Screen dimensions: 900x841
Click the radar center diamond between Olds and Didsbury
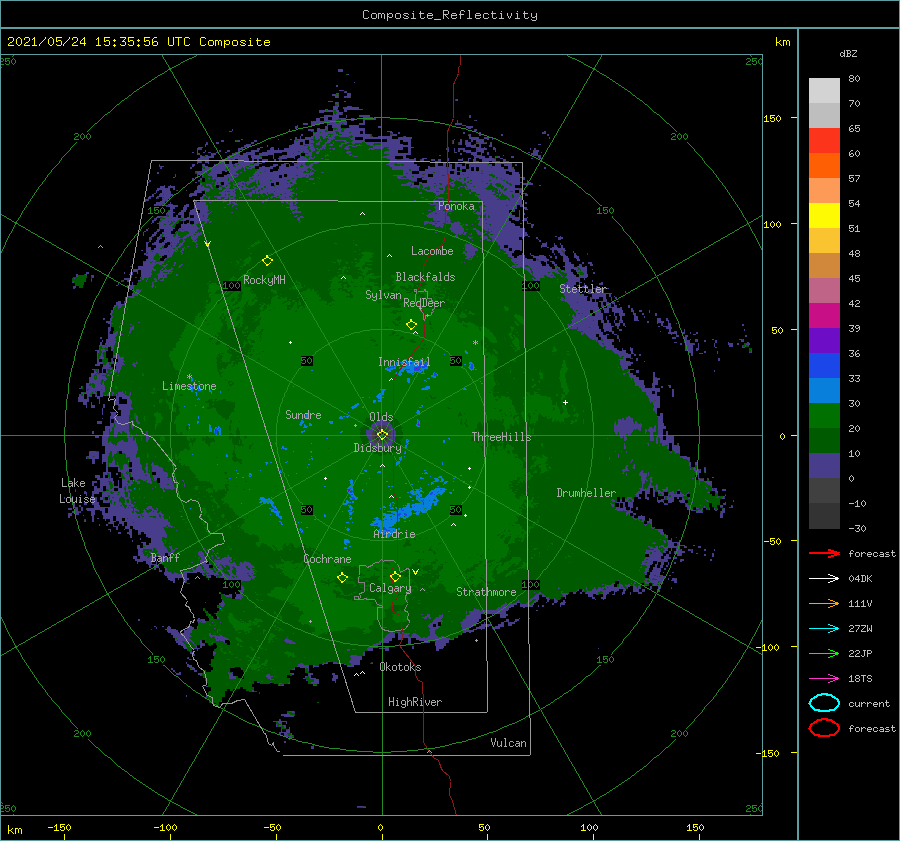[382, 435]
